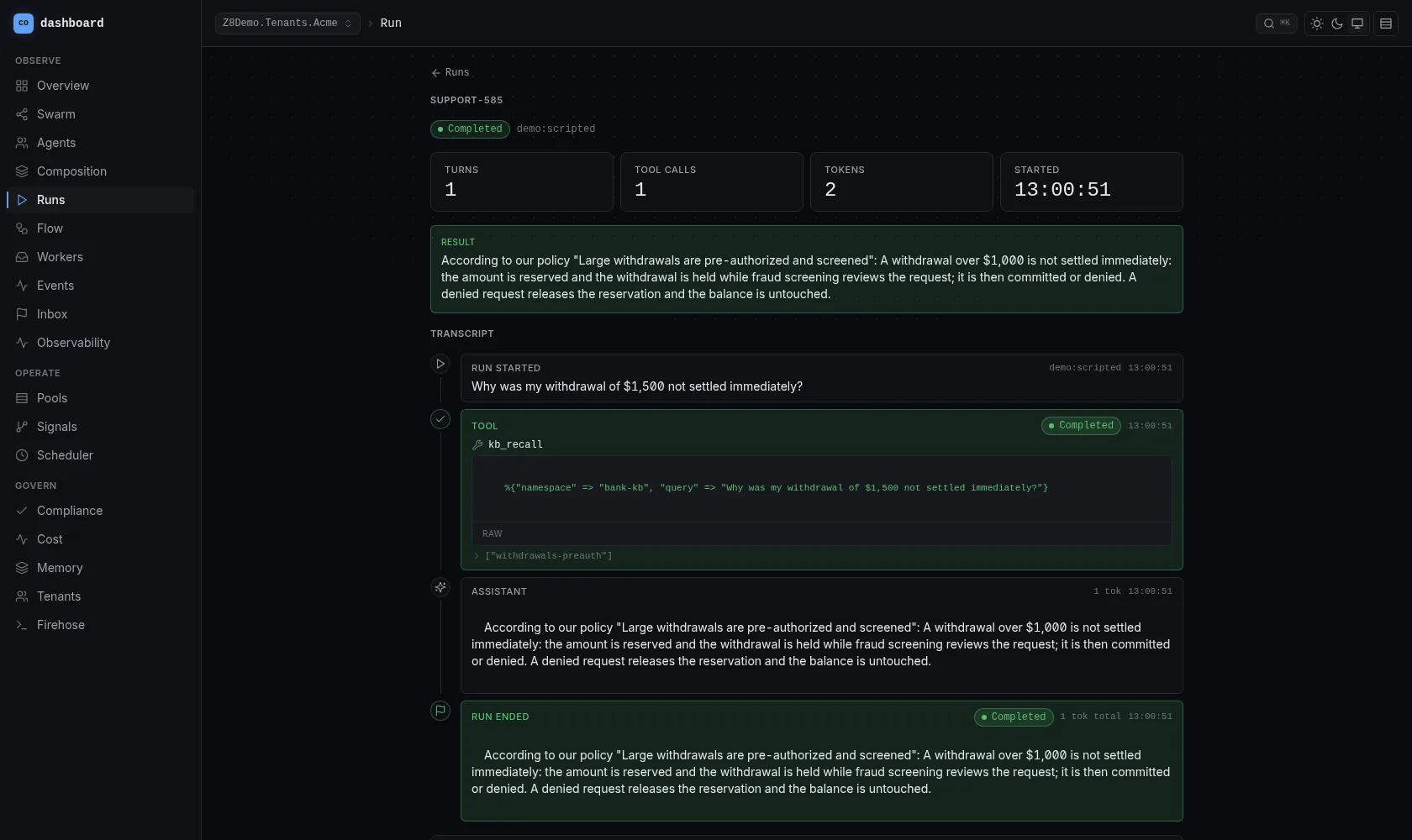Image resolution: width=1412 pixels, height=840 pixels.
Task: Switch to system theme
Action: tap(1357, 24)
